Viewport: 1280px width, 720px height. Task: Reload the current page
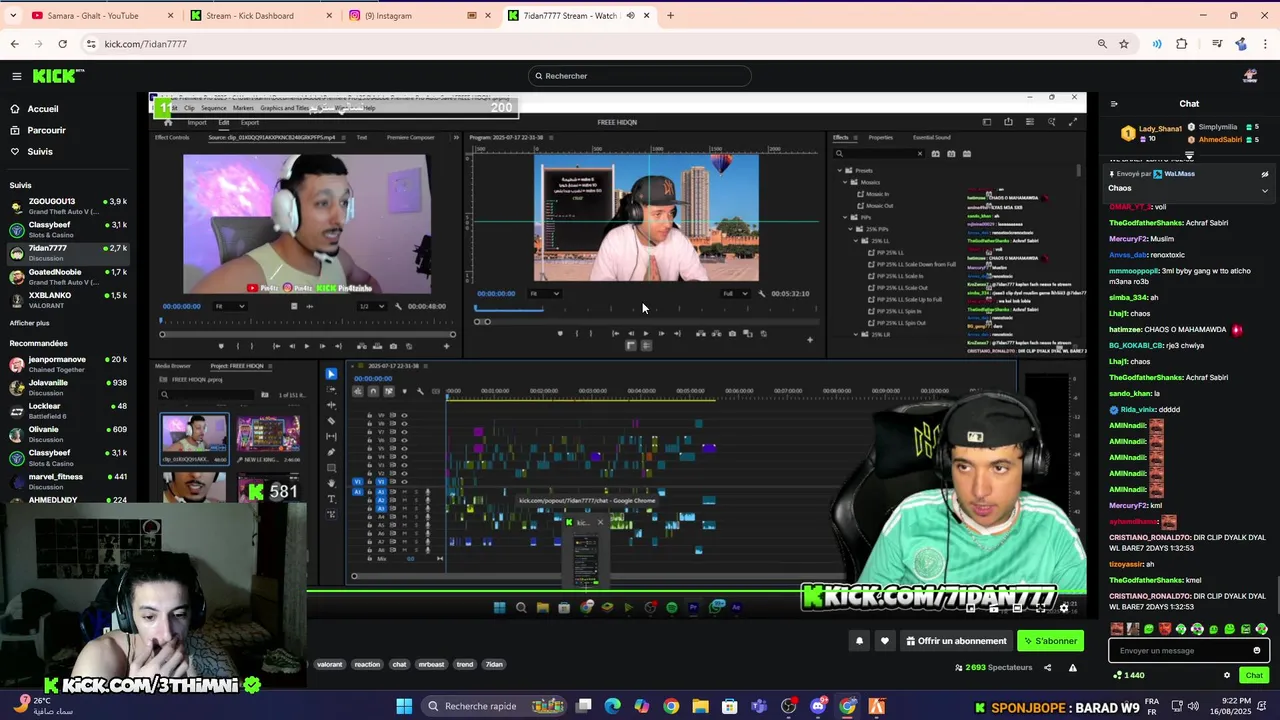62,44
